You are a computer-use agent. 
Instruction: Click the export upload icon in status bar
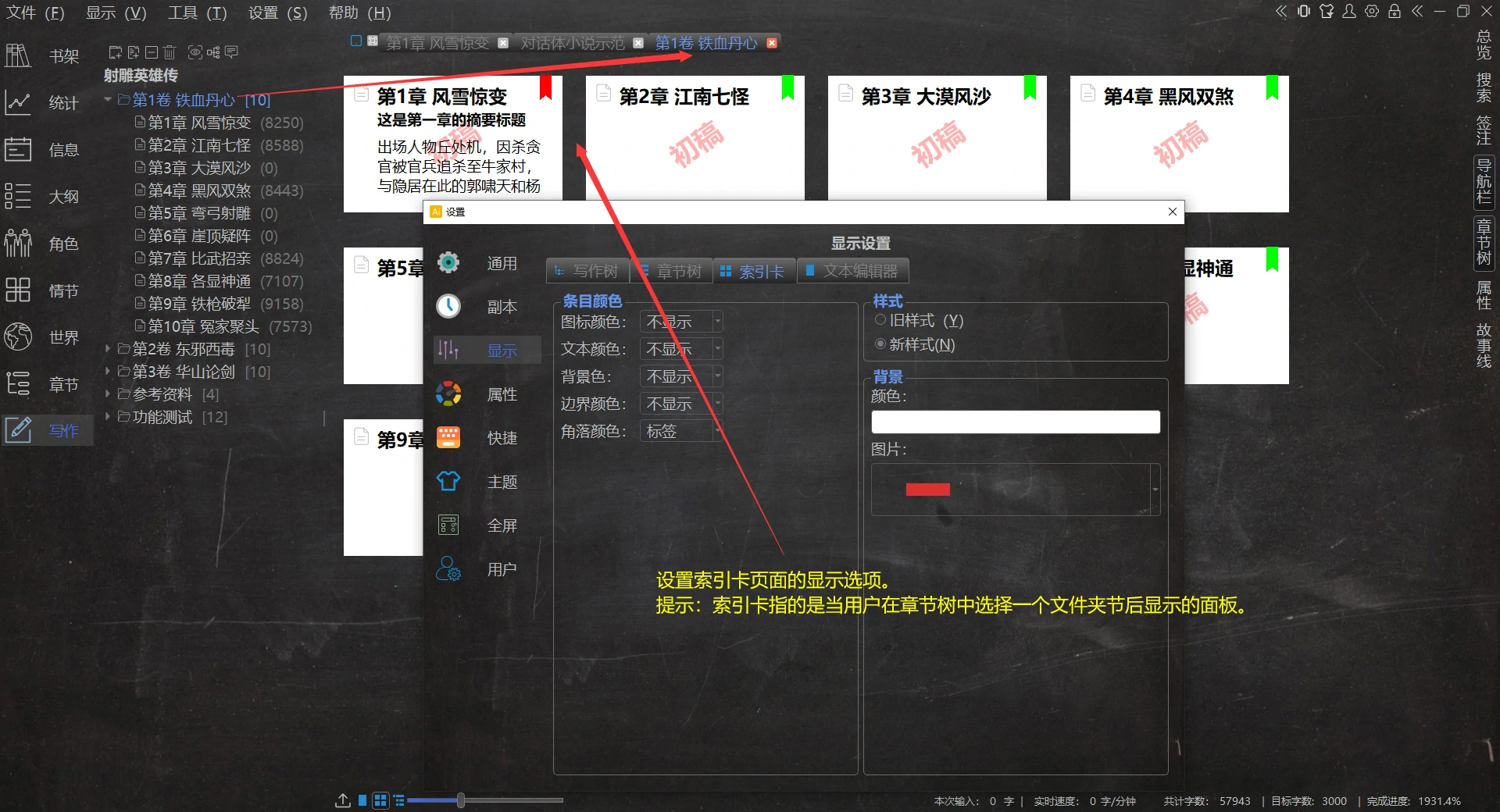343,800
